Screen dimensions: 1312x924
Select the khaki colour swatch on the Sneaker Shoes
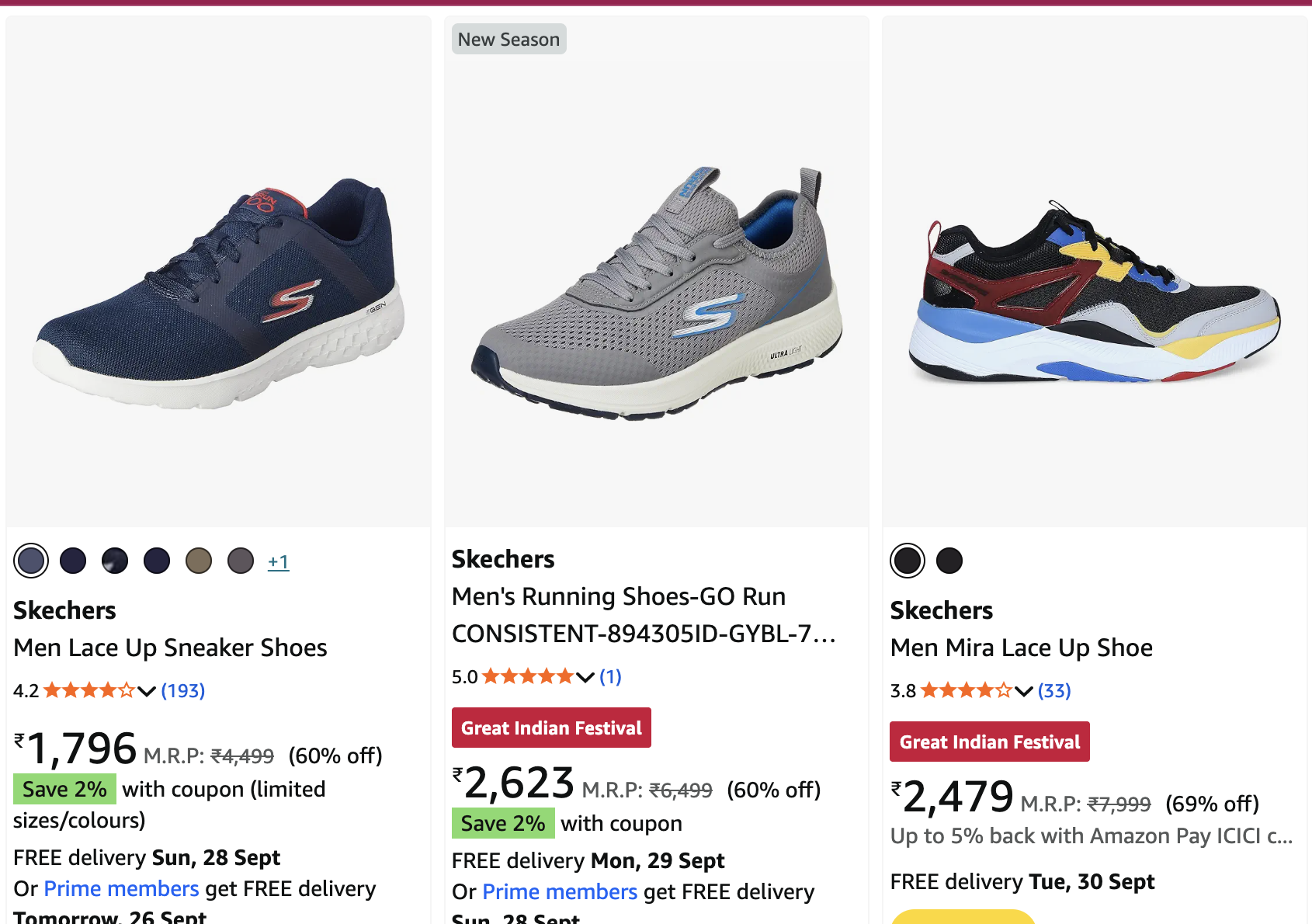[x=199, y=561]
